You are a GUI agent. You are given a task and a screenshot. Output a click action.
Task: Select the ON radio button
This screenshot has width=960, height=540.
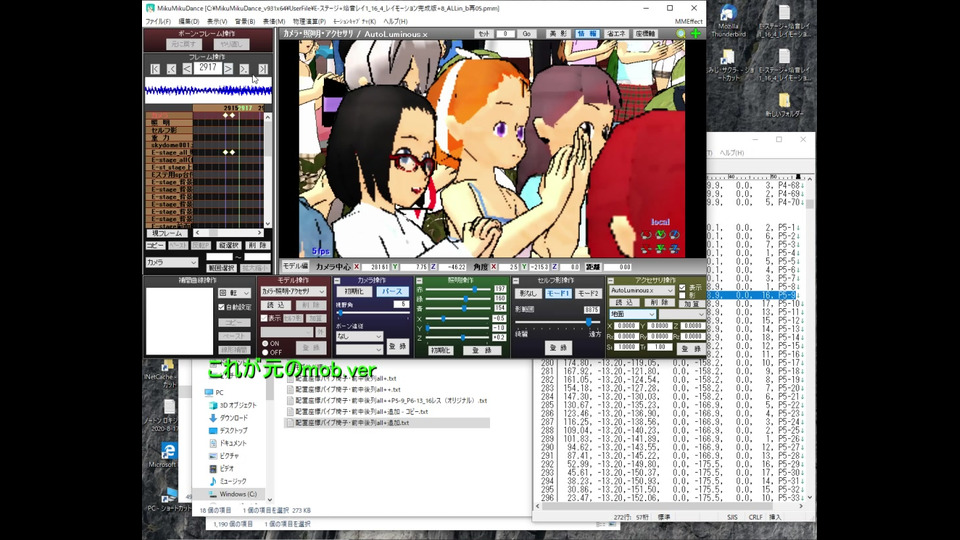(x=265, y=344)
